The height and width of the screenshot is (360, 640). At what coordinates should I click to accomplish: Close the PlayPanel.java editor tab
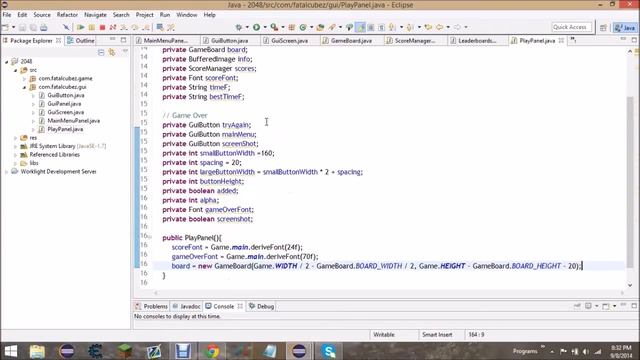[561, 40]
